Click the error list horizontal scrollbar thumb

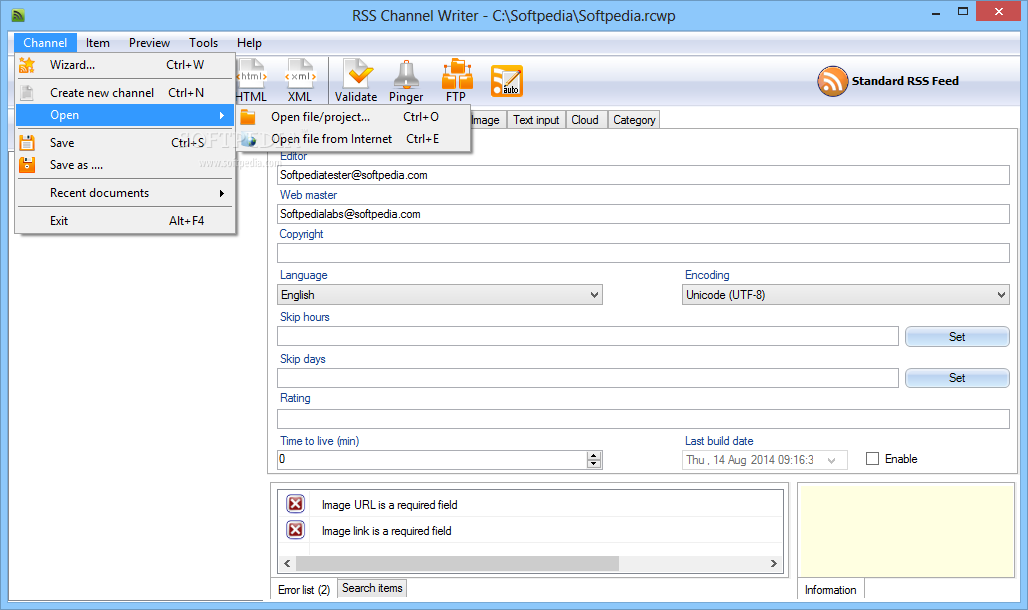(457, 563)
